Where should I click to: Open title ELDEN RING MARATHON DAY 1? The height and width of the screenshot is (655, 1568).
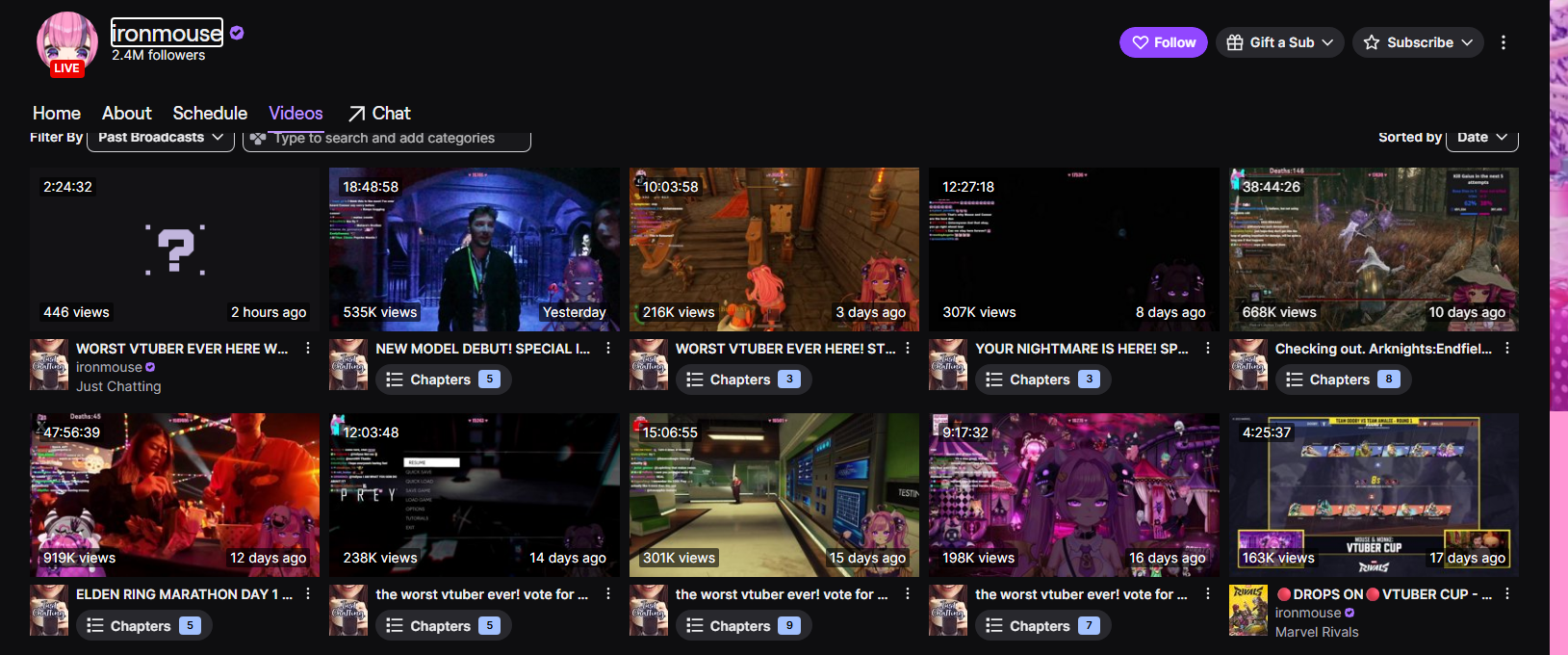tap(184, 594)
